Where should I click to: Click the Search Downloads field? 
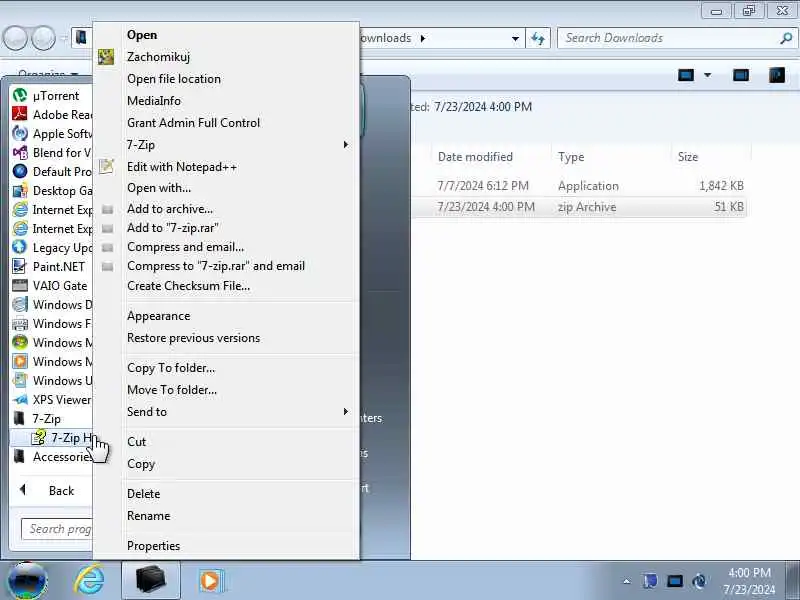tap(677, 38)
